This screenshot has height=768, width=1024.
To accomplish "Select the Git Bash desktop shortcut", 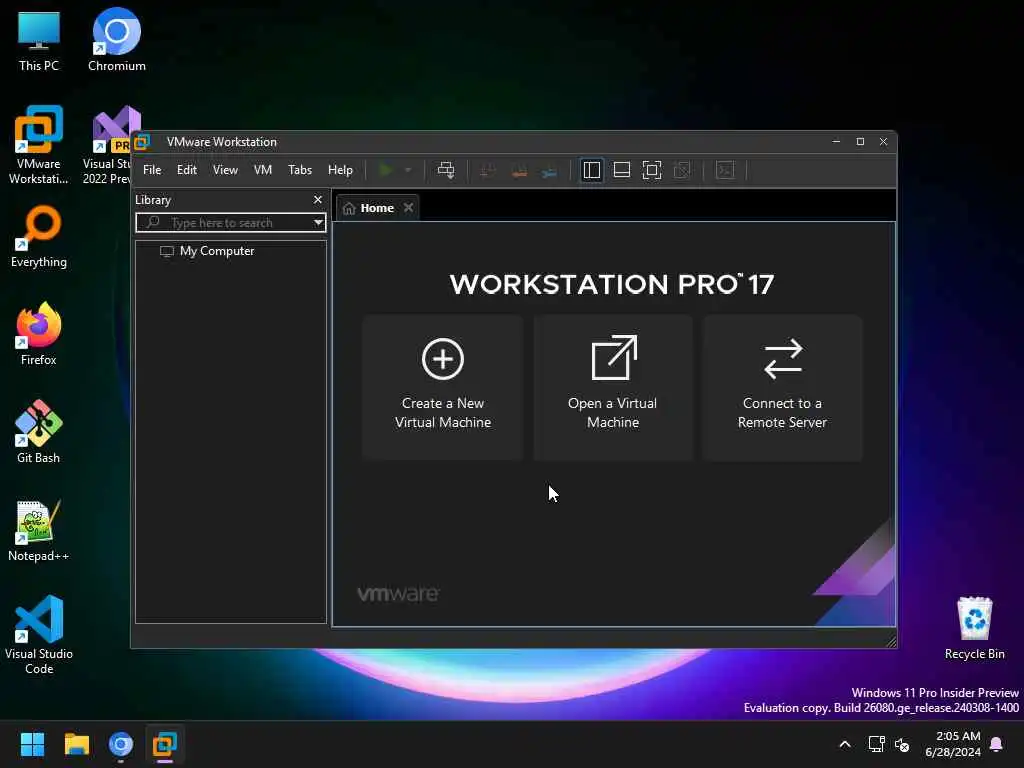I will point(39,432).
